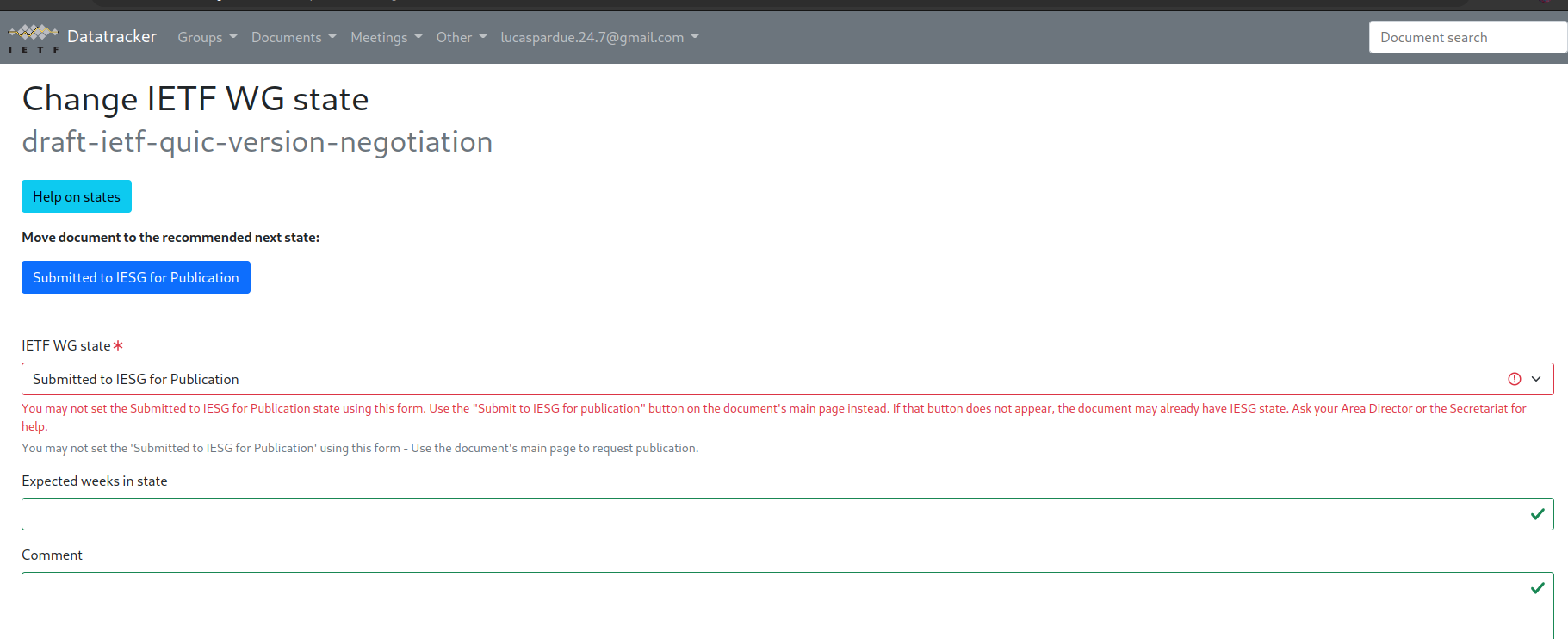Click the gray help text about main page
Image resolution: width=1568 pixels, height=639 pixels.
360,448
